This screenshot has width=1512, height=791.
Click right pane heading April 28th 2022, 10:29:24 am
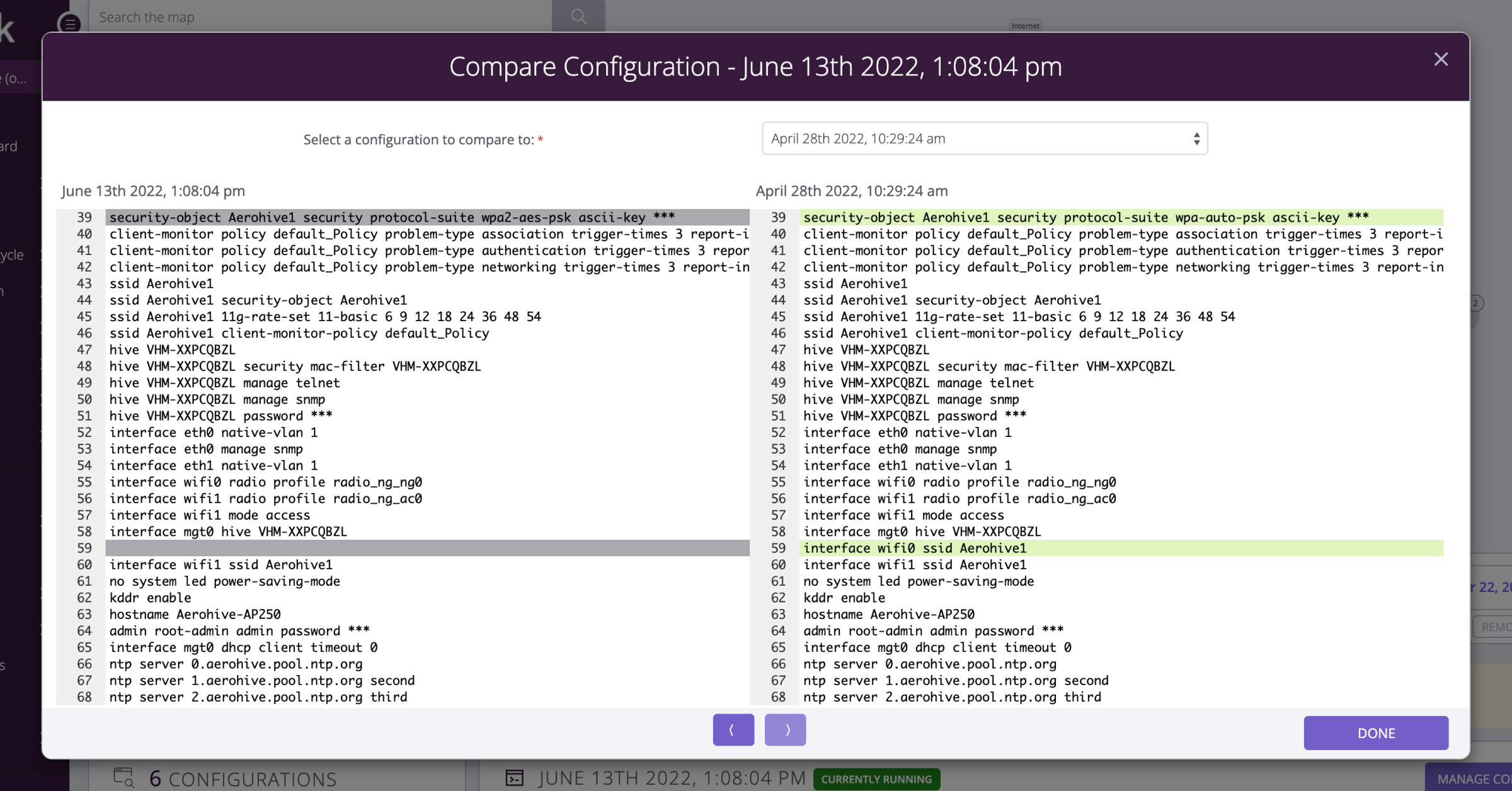coord(852,191)
